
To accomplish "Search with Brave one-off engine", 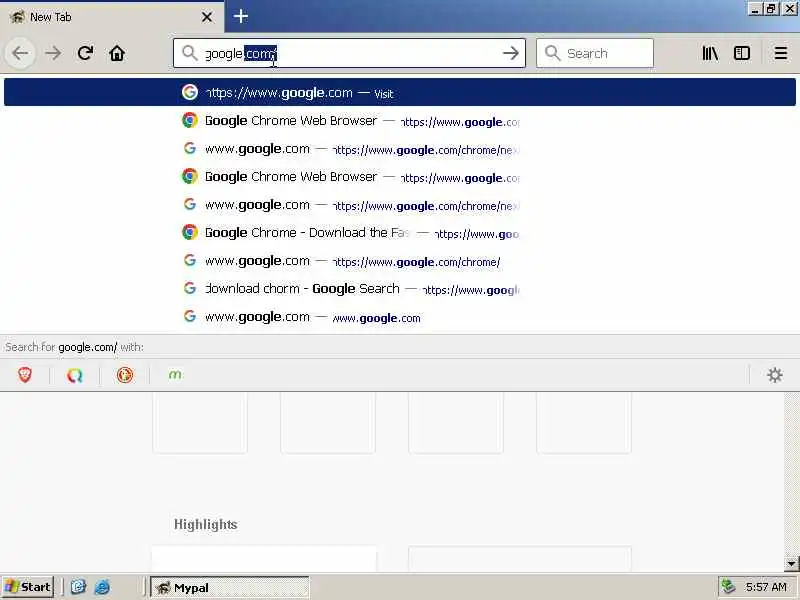I will [x=24, y=375].
